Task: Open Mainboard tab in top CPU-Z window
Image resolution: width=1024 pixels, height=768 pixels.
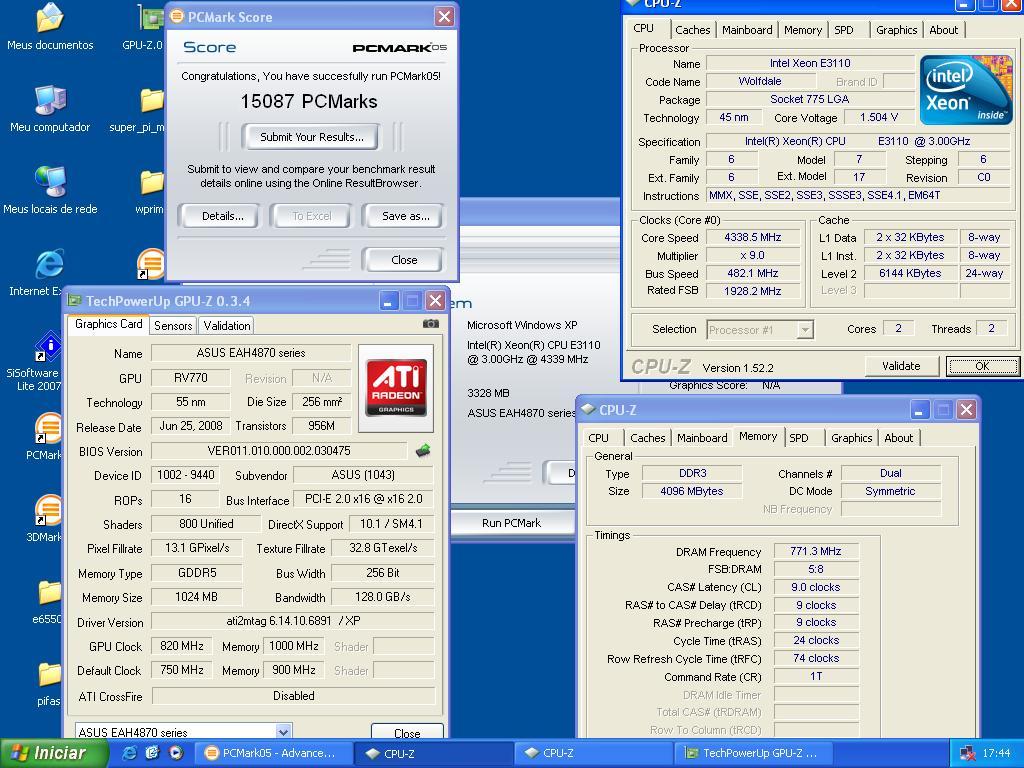Action: click(747, 30)
